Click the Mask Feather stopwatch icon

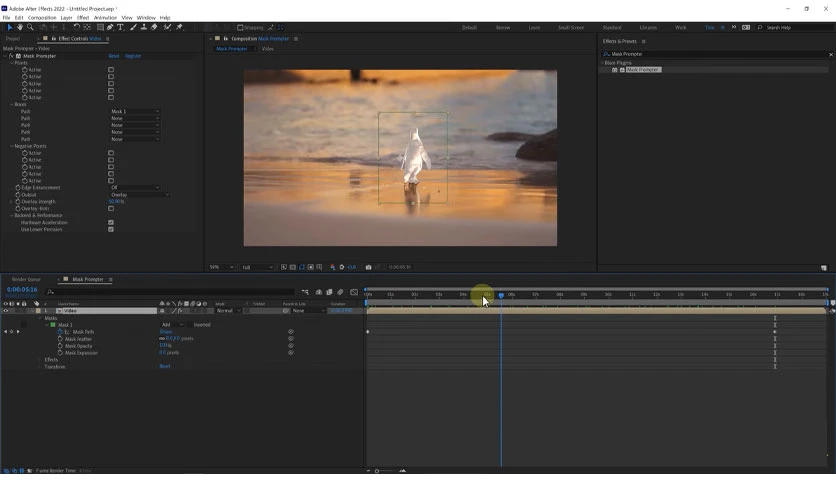(60, 339)
